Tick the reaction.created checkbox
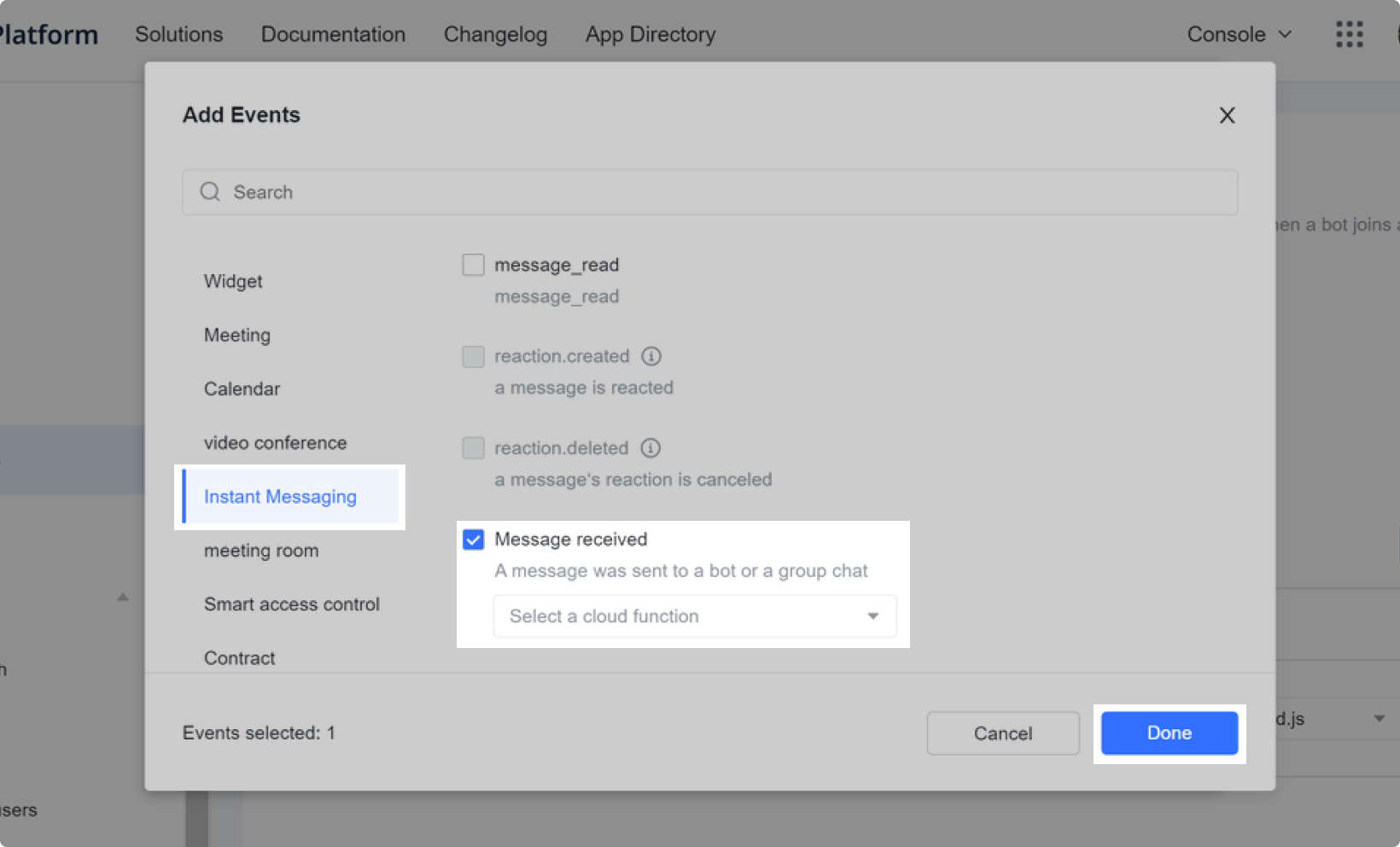This screenshot has height=847, width=1400. pyautogui.click(x=473, y=356)
